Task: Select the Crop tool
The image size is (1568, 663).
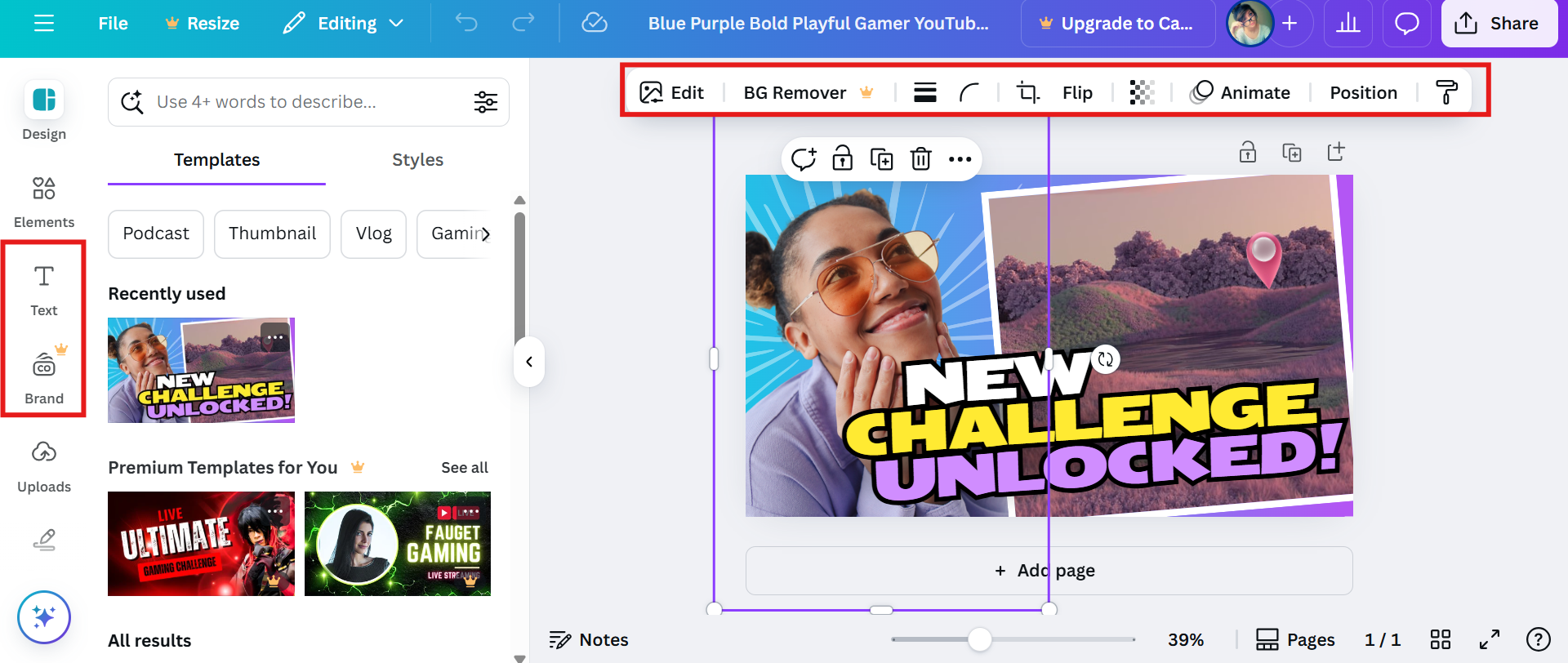Action: (x=1027, y=92)
